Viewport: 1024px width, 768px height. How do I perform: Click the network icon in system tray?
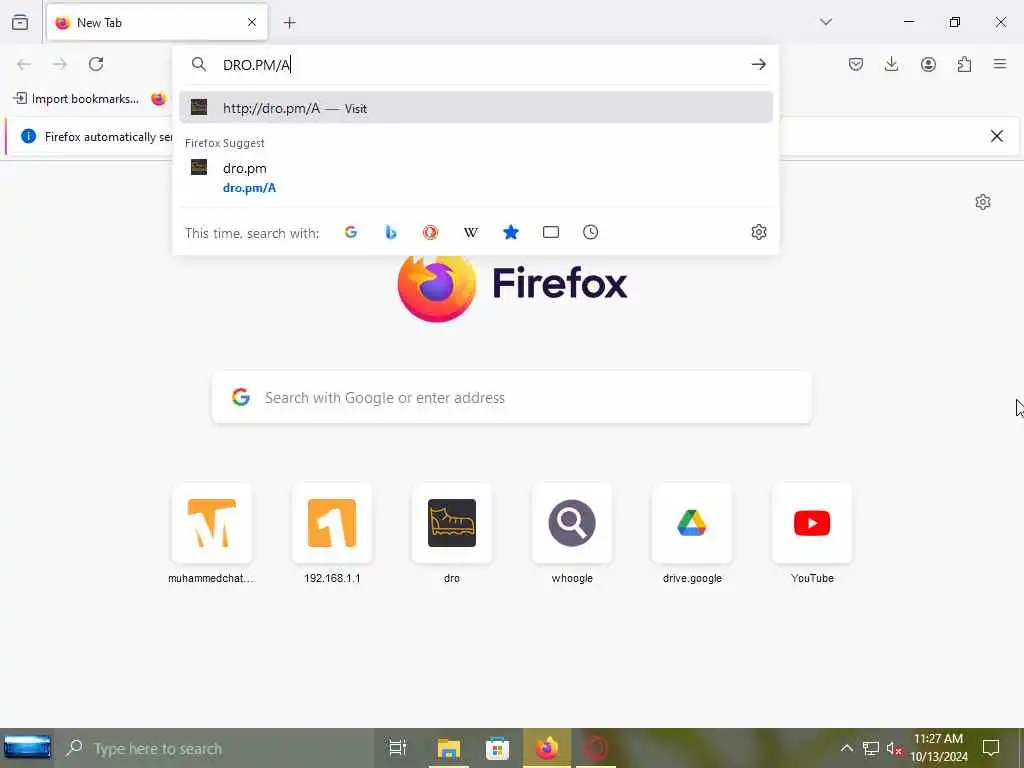coord(871,748)
